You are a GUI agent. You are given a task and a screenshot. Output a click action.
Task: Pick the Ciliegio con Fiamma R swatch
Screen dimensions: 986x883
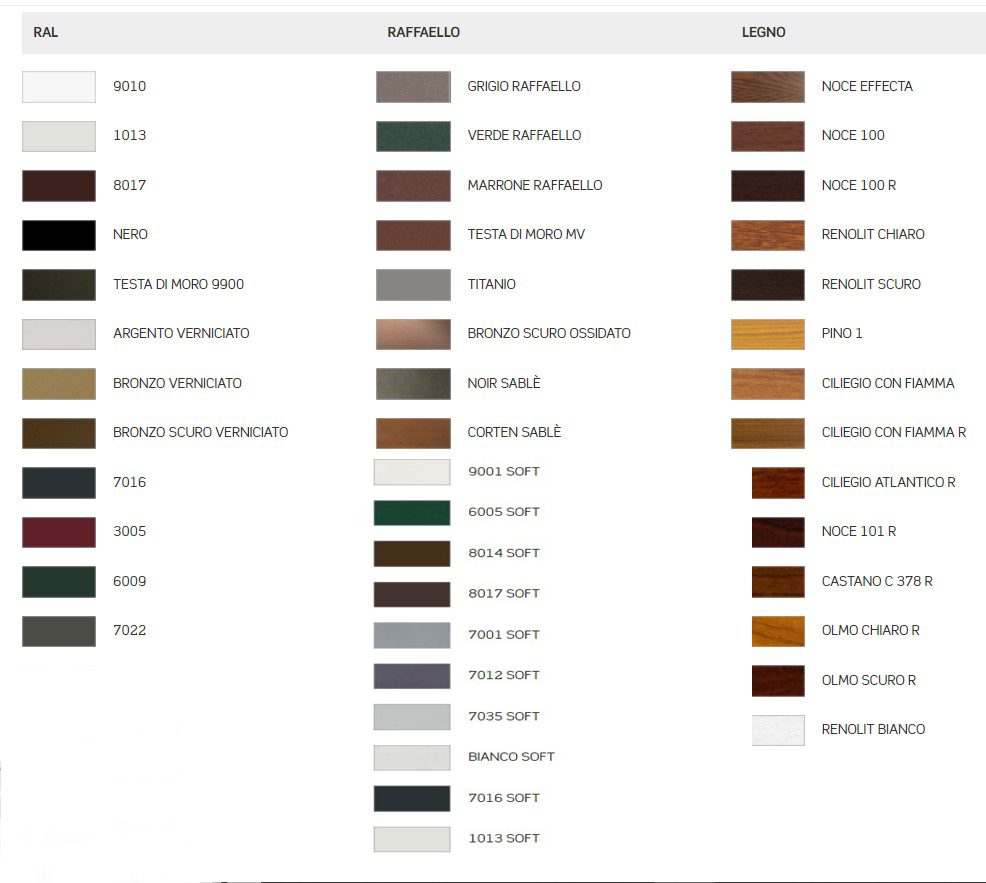tap(768, 433)
